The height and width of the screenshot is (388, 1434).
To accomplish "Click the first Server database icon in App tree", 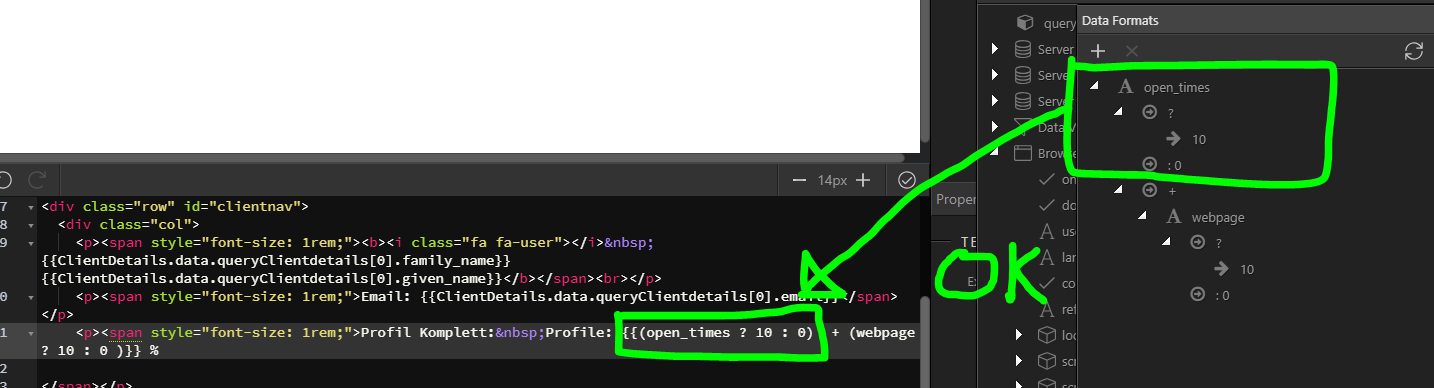I will (x=1022, y=49).
